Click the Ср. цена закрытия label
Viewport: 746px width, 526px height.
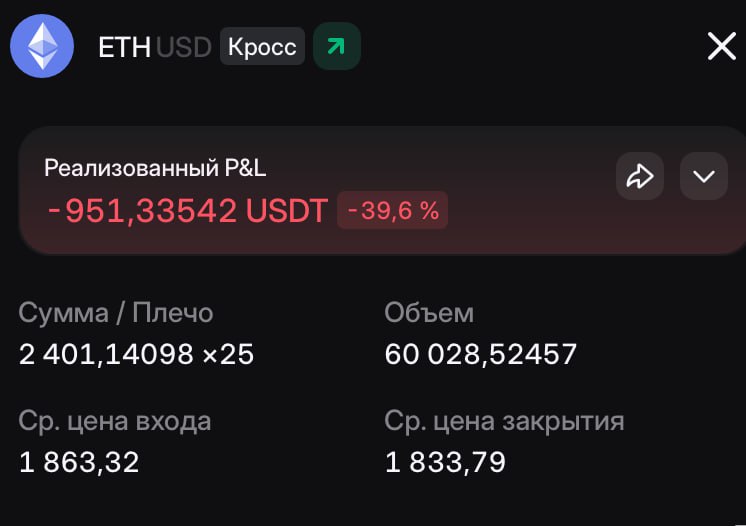(x=504, y=421)
